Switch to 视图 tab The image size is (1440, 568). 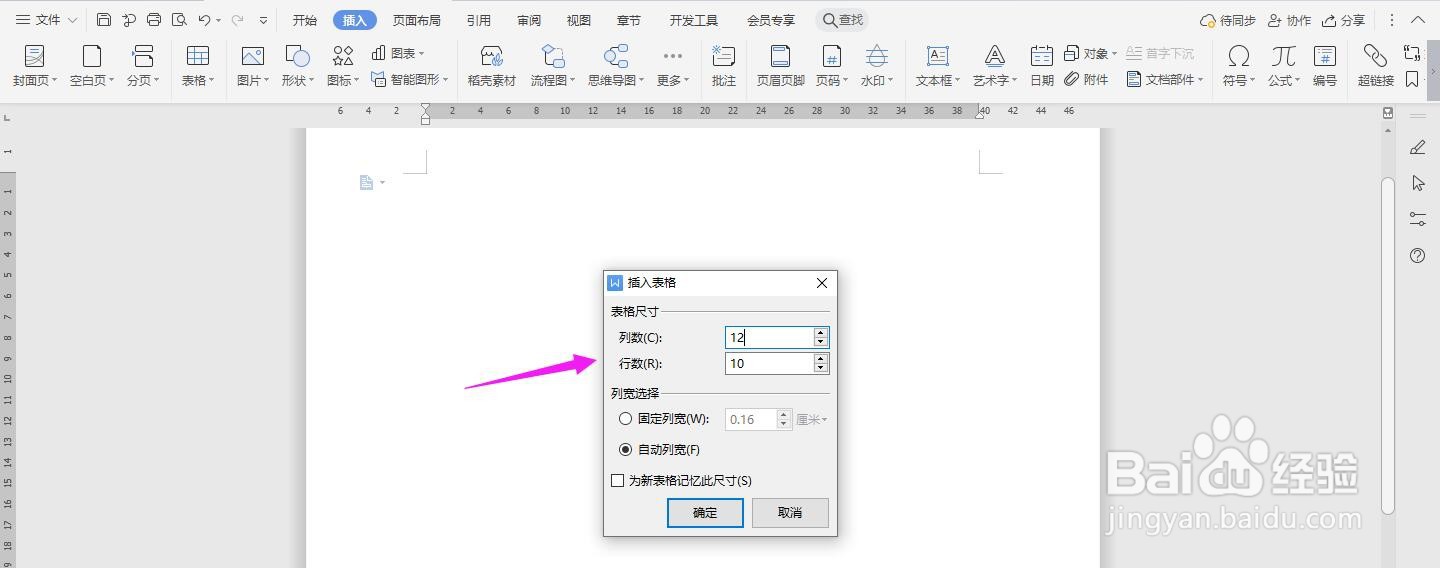click(579, 20)
